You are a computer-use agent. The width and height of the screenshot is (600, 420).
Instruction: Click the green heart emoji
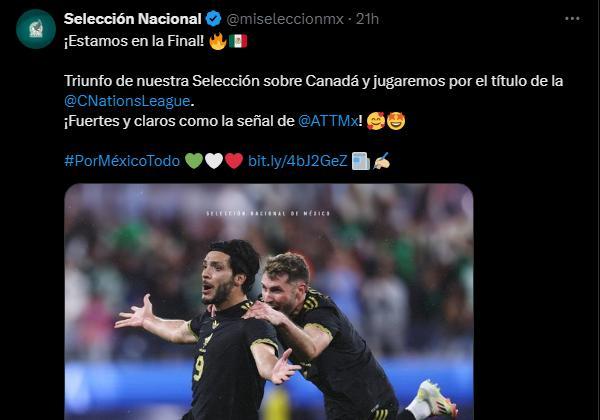(x=194, y=161)
